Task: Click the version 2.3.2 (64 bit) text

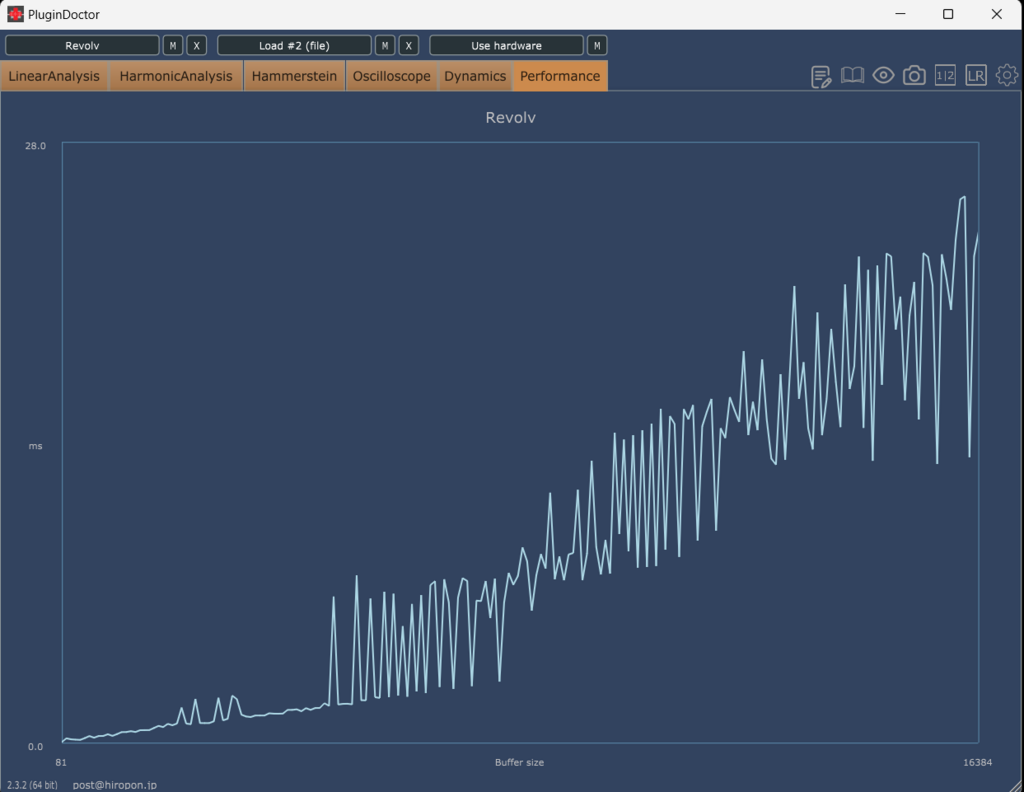Action: tap(32, 785)
